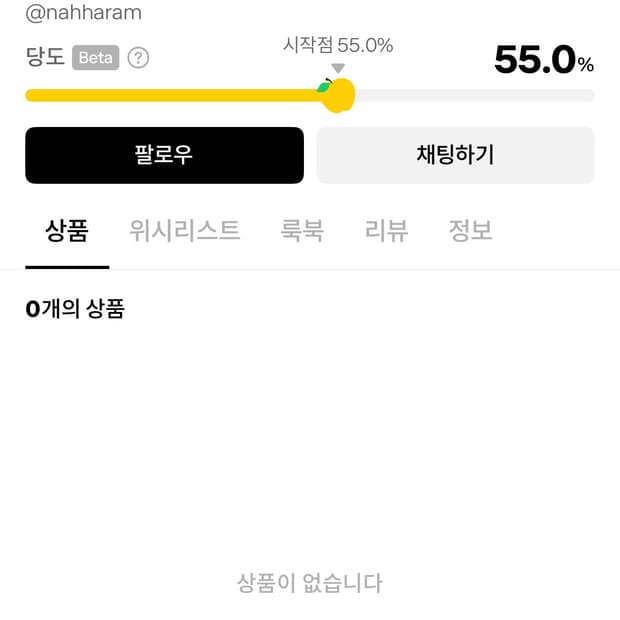Click the 당도 label text
620x620 pixels.
45,57
